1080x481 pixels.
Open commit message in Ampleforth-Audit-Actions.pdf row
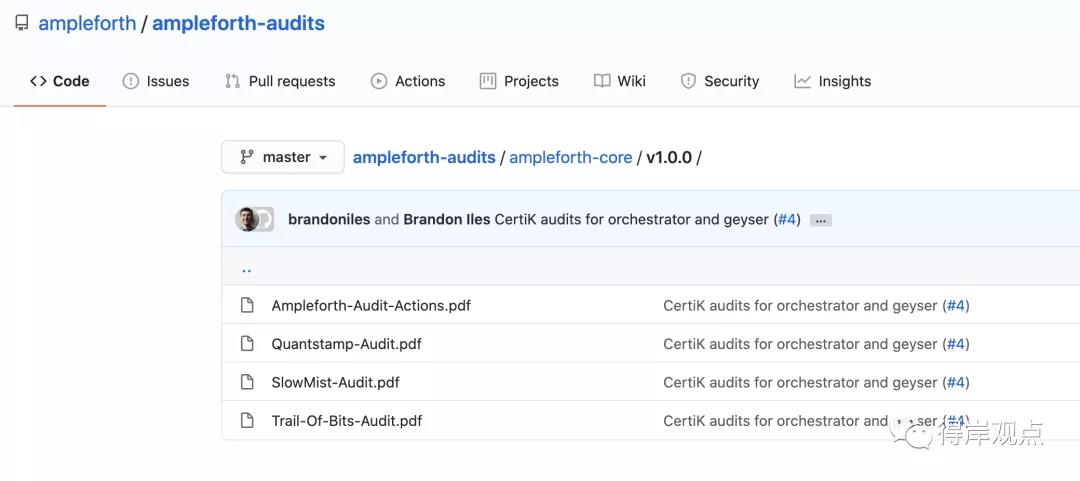(x=800, y=305)
